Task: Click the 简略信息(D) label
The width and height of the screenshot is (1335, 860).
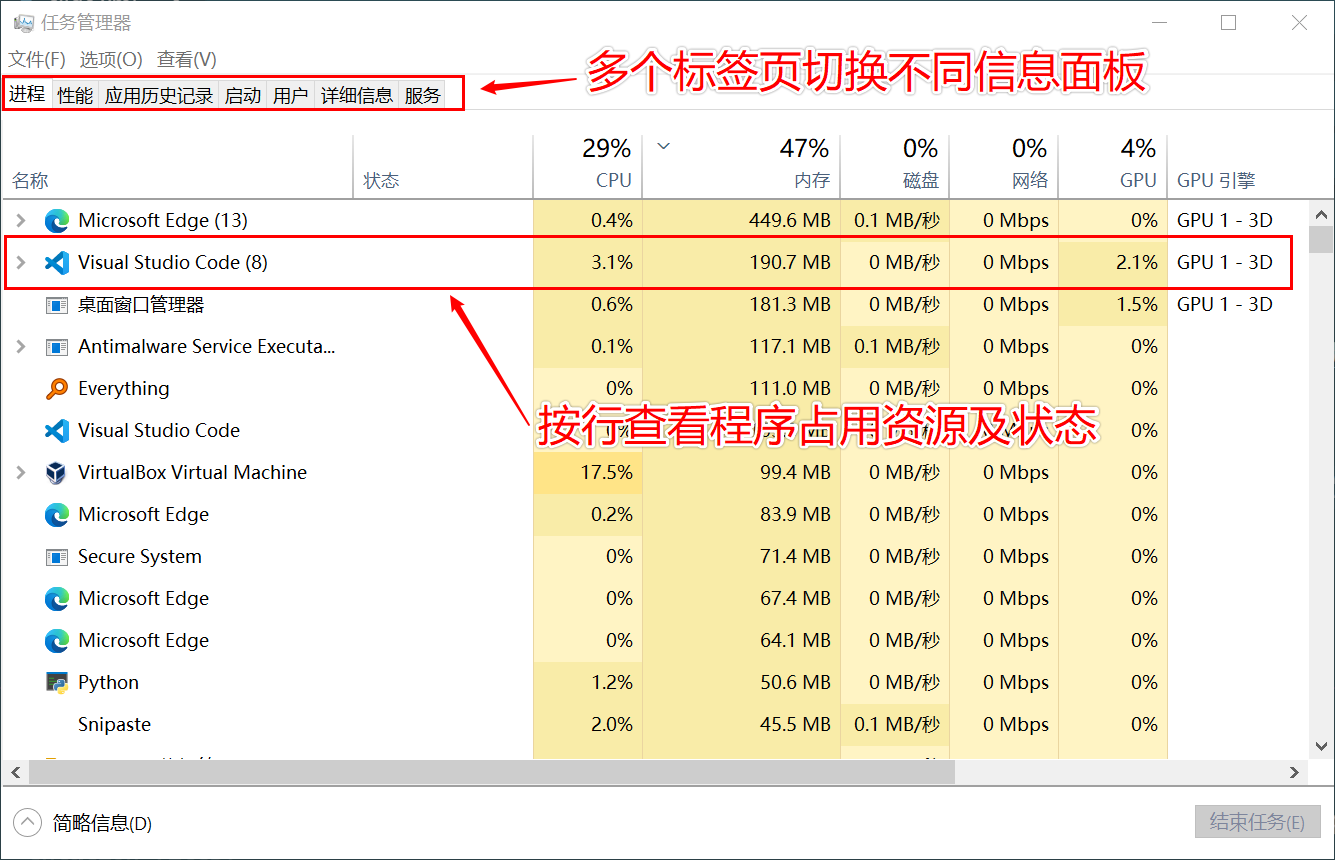Action: click(102, 823)
